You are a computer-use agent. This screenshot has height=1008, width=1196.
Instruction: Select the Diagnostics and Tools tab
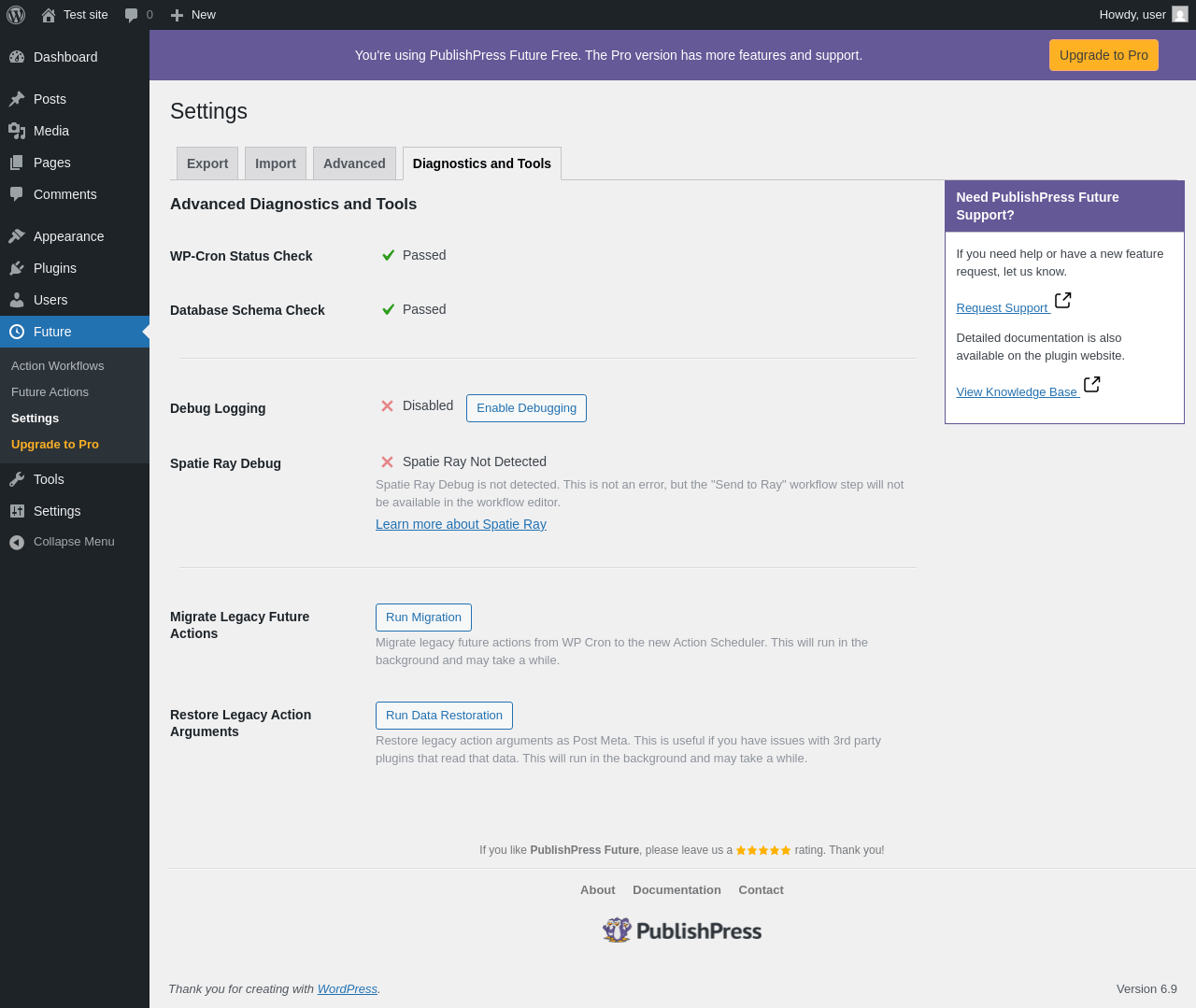point(482,163)
